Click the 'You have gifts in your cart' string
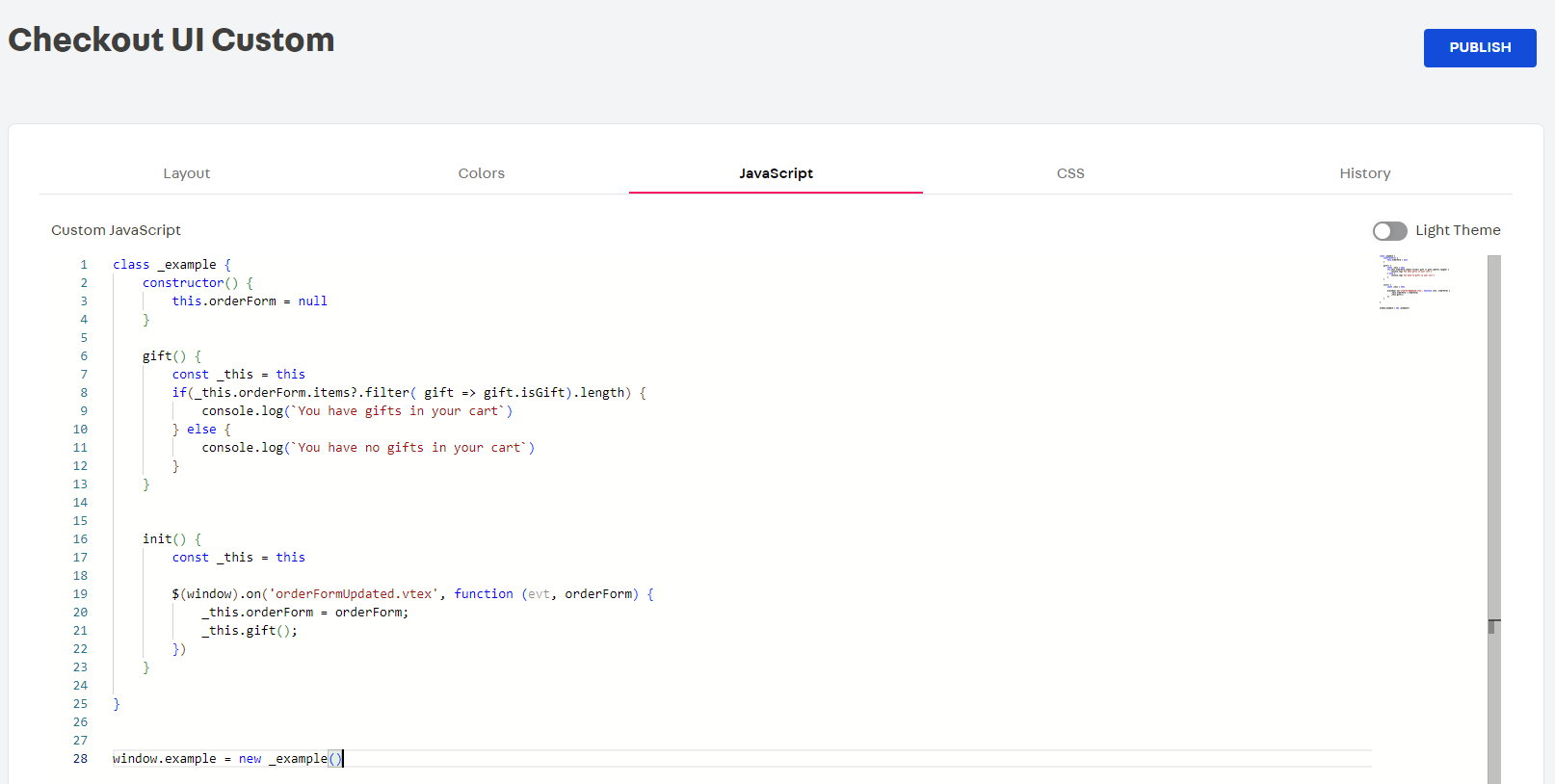This screenshot has height=784, width=1555. coord(400,411)
